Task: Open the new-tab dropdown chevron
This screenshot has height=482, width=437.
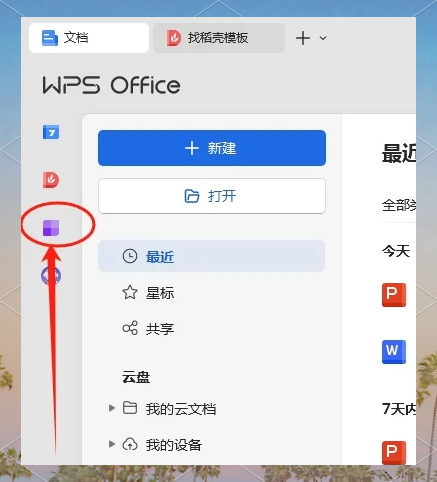Action: [323, 38]
